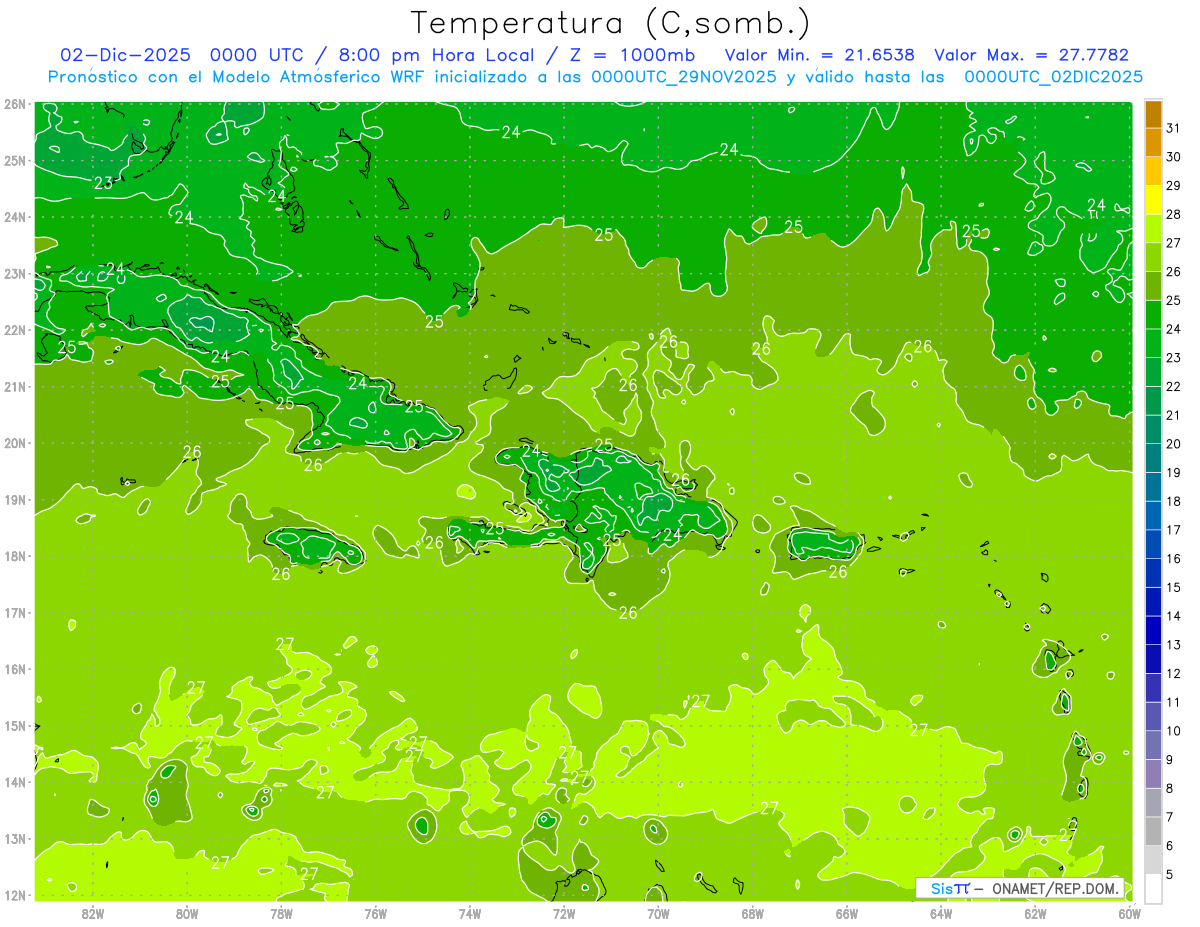Click the 15N latitude axis label
The image size is (1200, 927).
15,726
